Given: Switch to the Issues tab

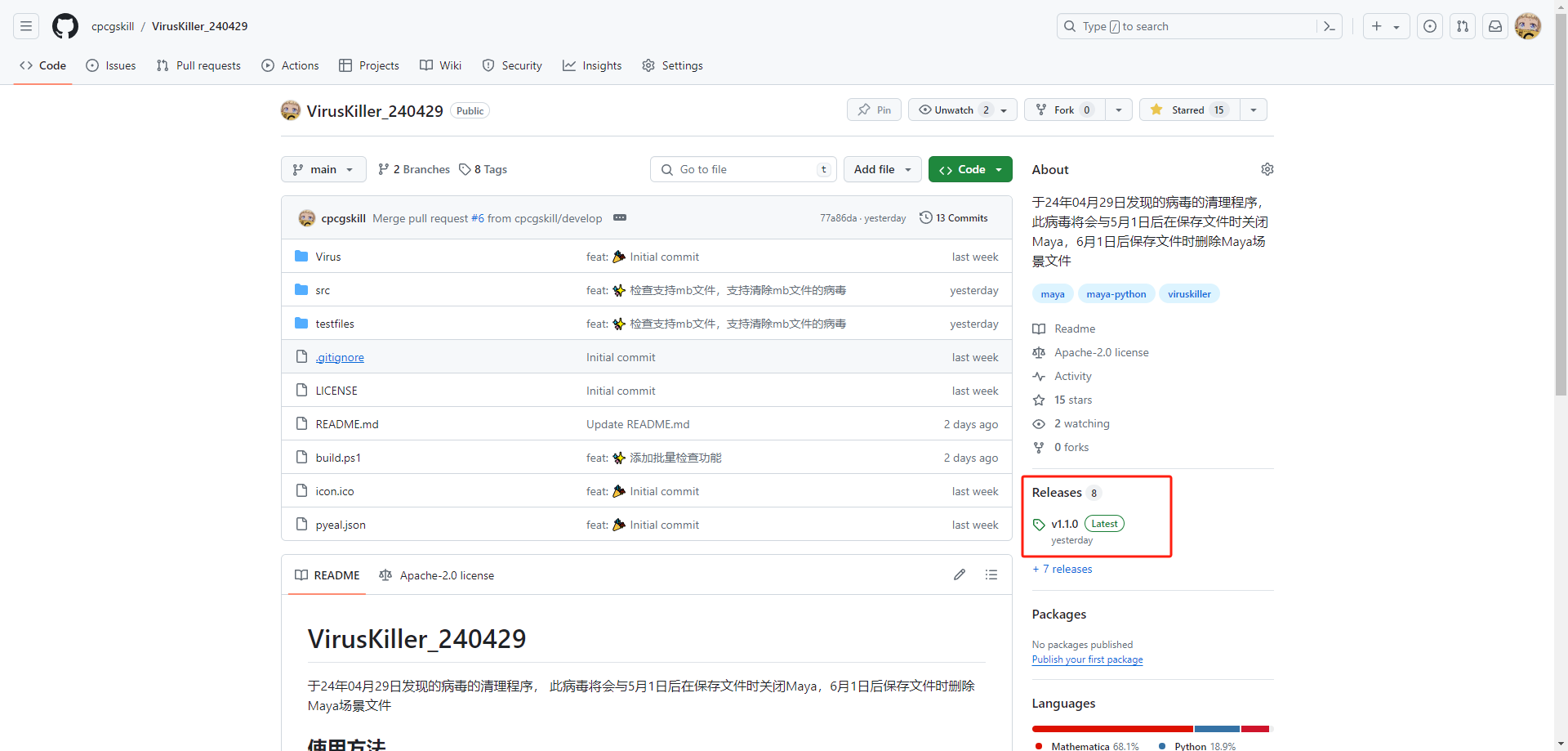Looking at the screenshot, I should [x=111, y=65].
